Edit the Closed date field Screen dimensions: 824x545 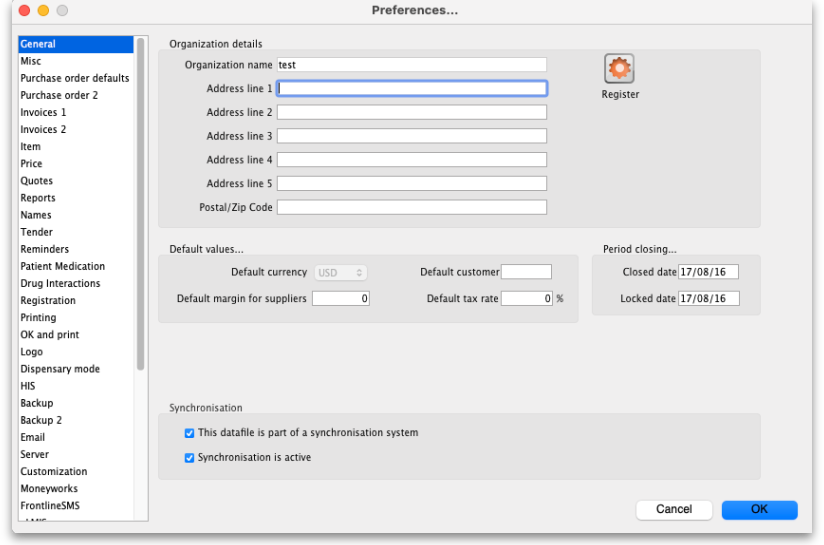[x=708, y=272]
